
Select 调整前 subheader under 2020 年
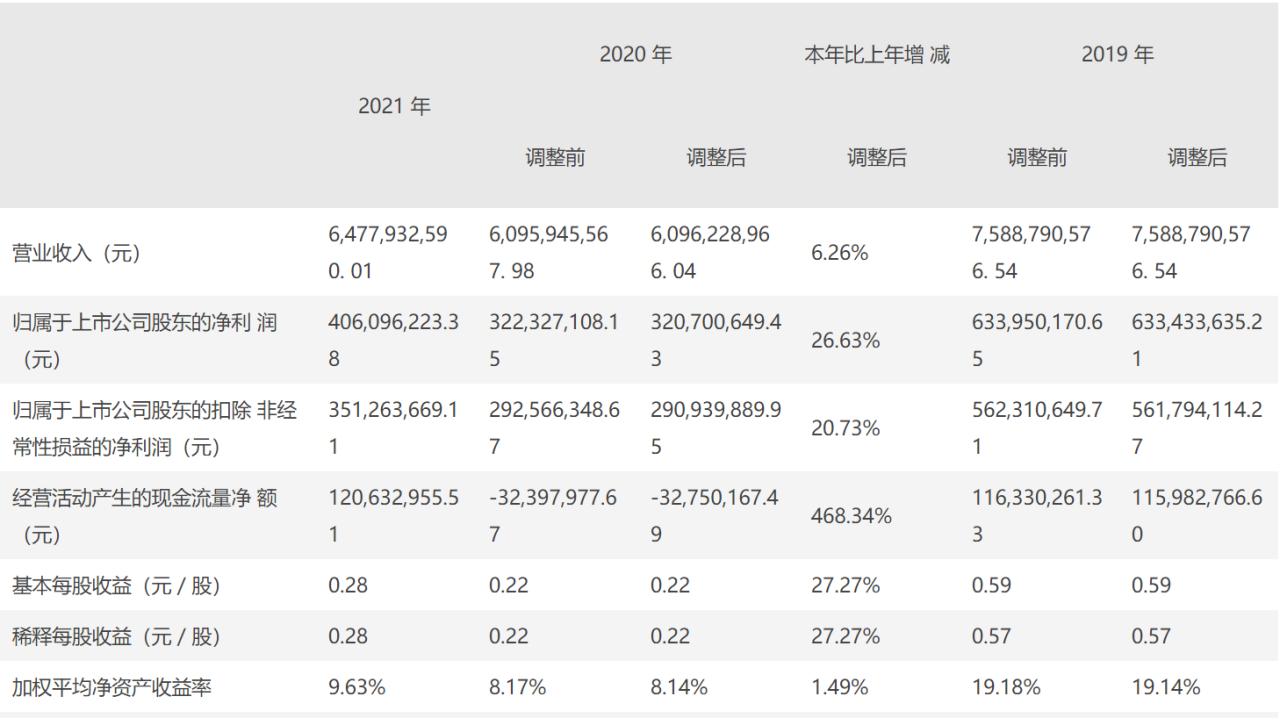[x=555, y=157]
